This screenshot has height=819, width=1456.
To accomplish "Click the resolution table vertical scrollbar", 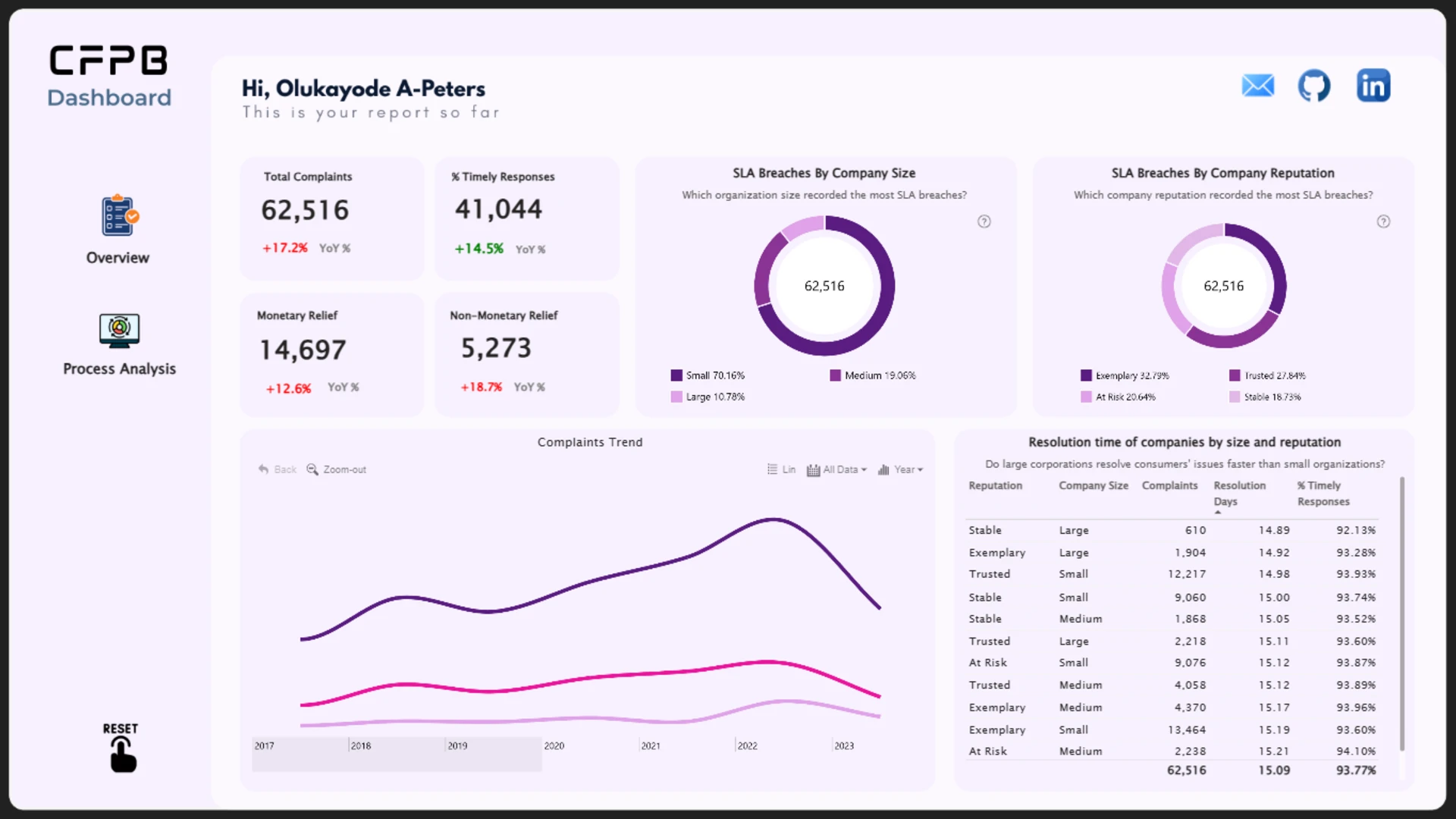I will pyautogui.click(x=1402, y=614).
